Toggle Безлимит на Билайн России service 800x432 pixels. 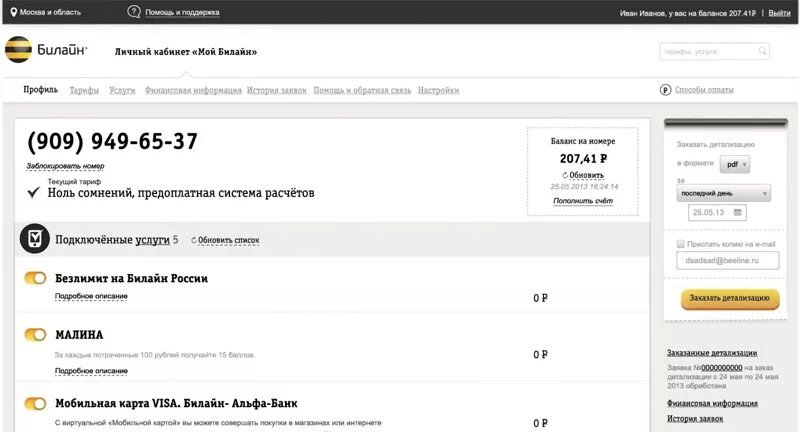(35, 278)
